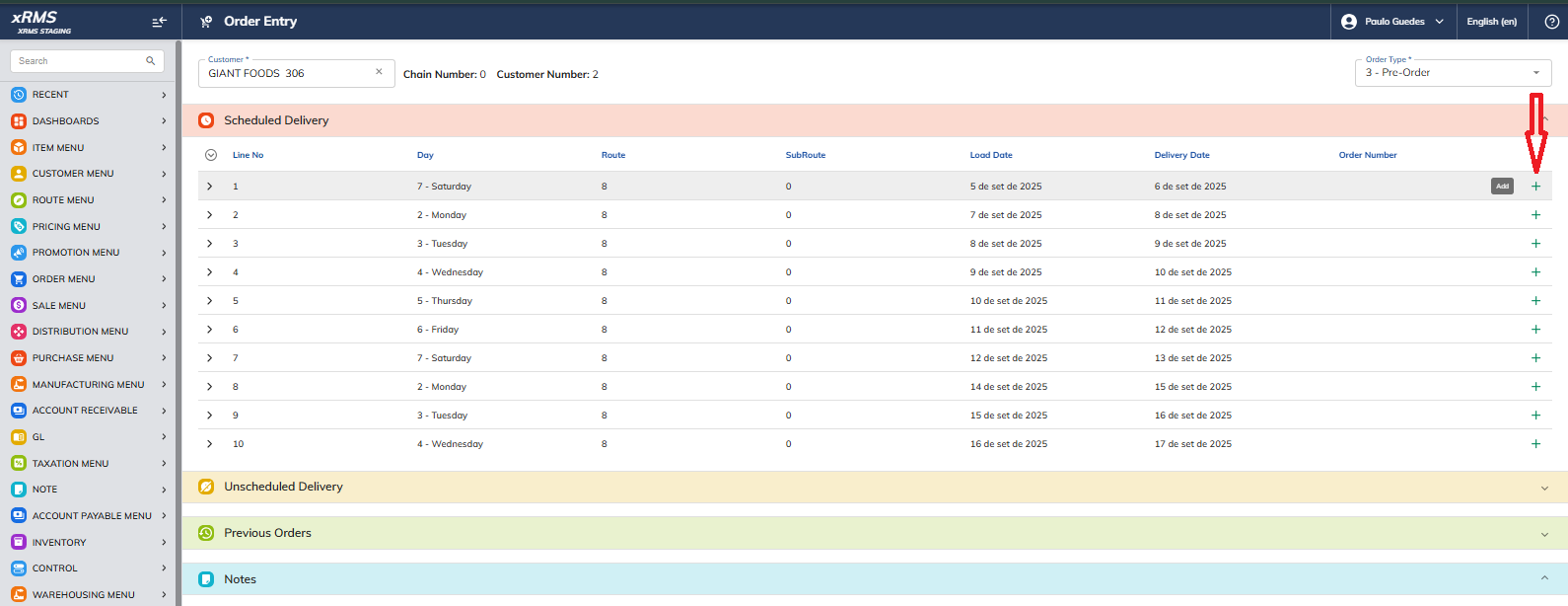Sort by Delivery Date column header
This screenshot has height=606, width=1568.
1181,155
